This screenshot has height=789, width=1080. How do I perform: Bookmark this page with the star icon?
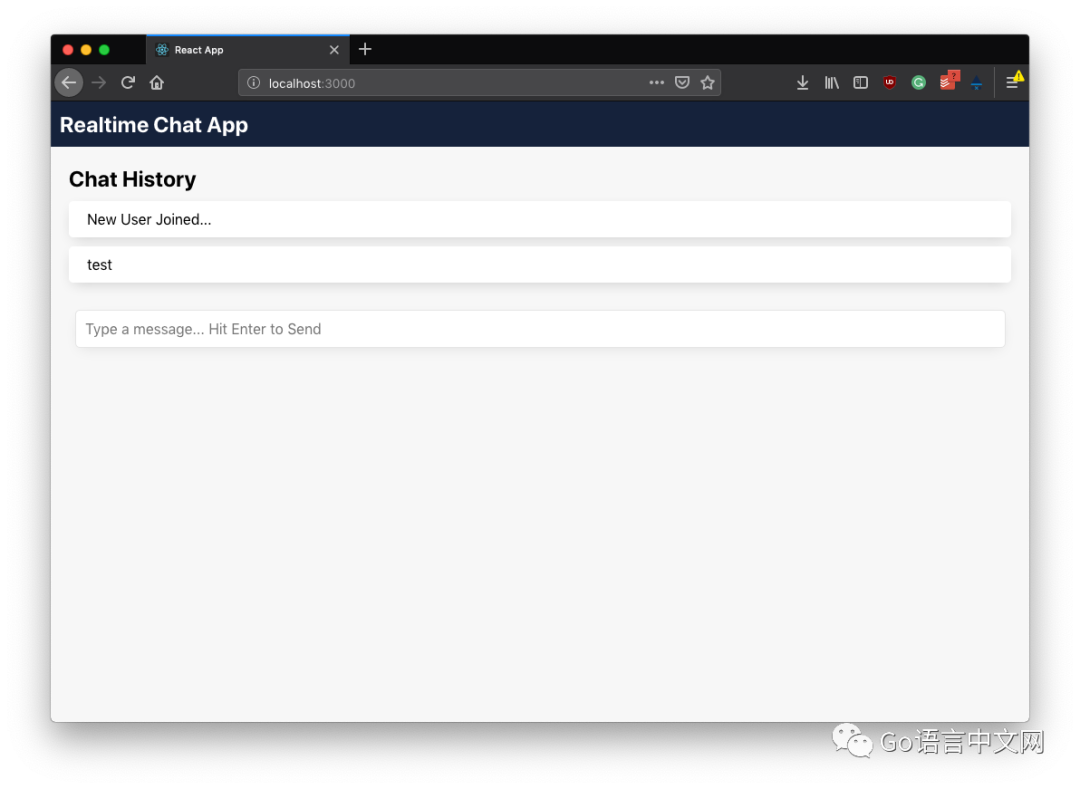pyautogui.click(x=707, y=83)
